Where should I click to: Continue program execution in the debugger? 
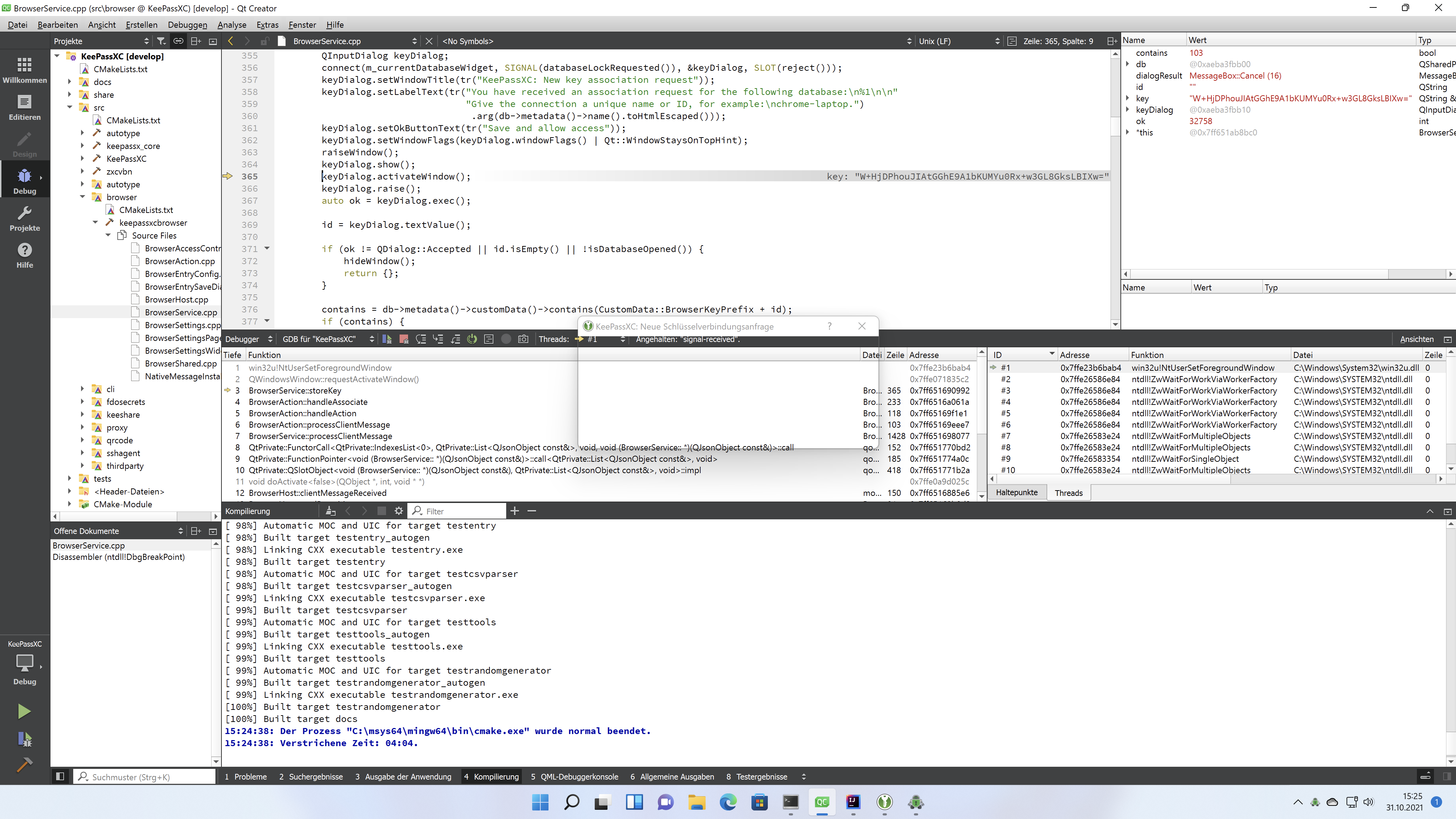(387, 339)
